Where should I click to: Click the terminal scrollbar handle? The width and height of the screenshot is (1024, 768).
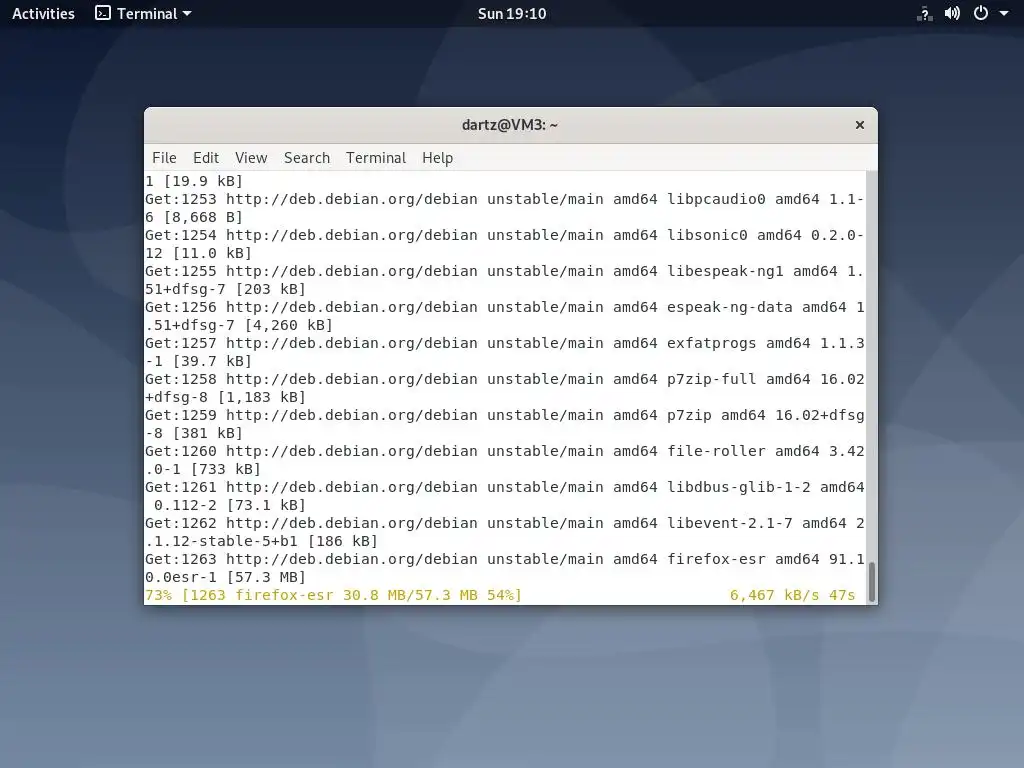pyautogui.click(x=871, y=581)
